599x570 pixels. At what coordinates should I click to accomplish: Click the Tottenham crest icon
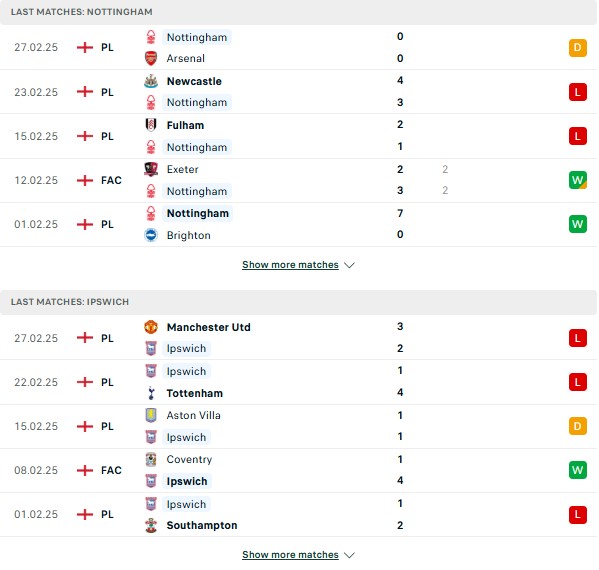[x=151, y=393]
